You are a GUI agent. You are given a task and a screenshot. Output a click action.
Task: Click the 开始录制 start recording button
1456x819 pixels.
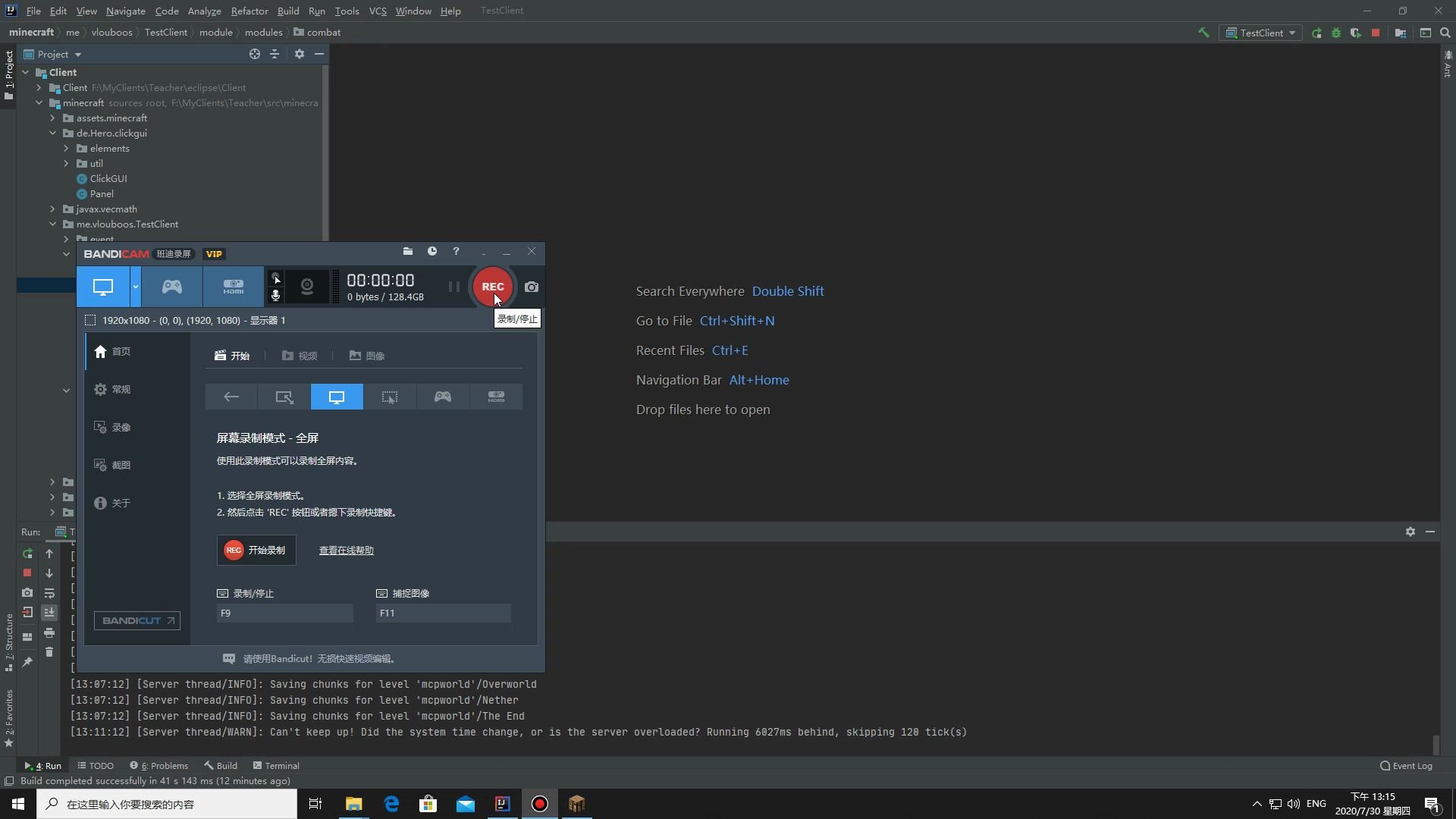pos(256,551)
